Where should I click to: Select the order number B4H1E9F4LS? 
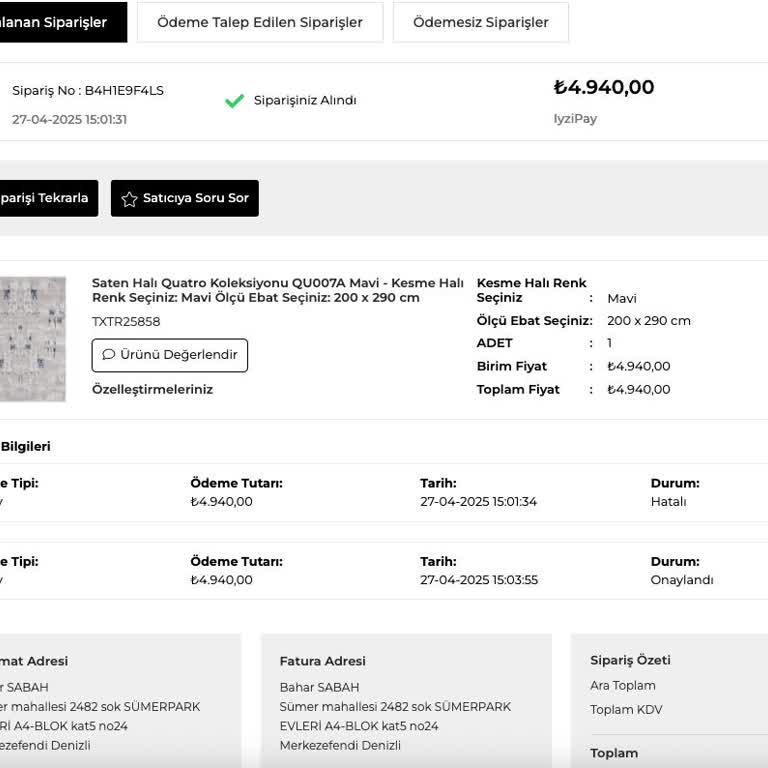124,91
